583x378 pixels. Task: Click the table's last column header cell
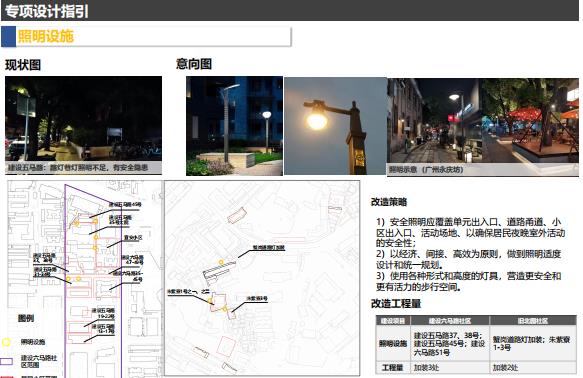point(533,321)
